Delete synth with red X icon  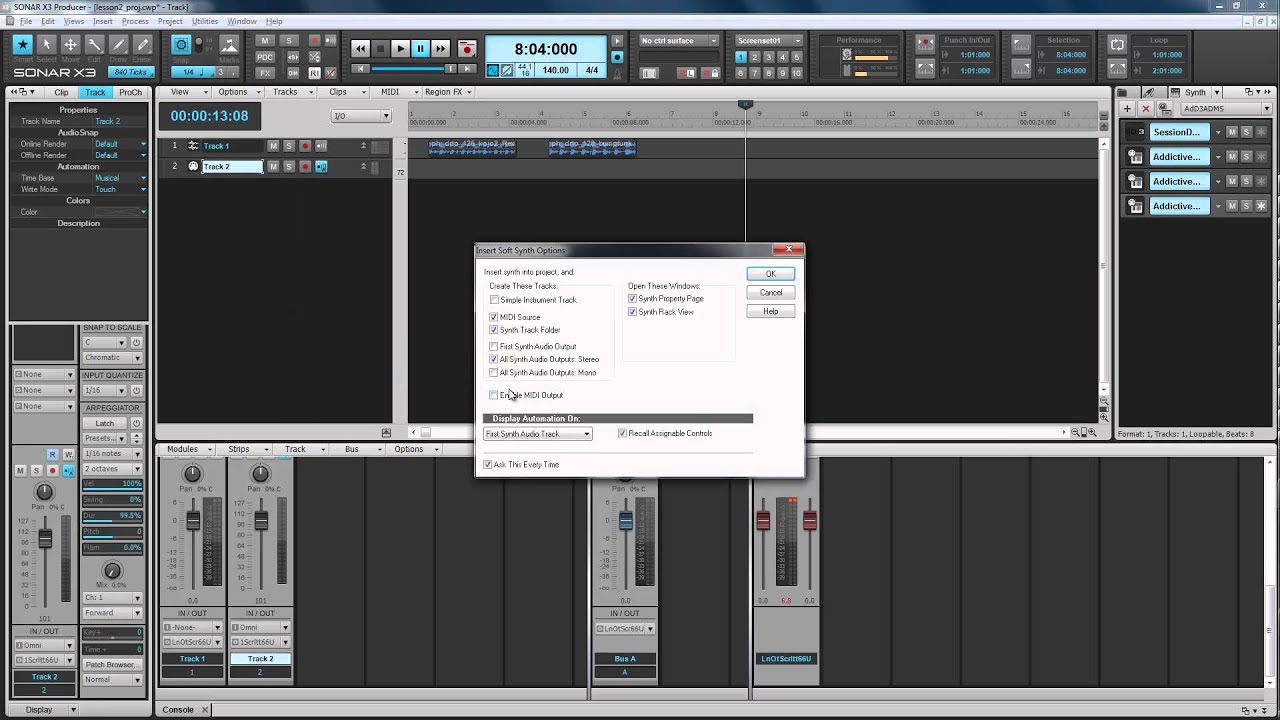[x=1145, y=108]
